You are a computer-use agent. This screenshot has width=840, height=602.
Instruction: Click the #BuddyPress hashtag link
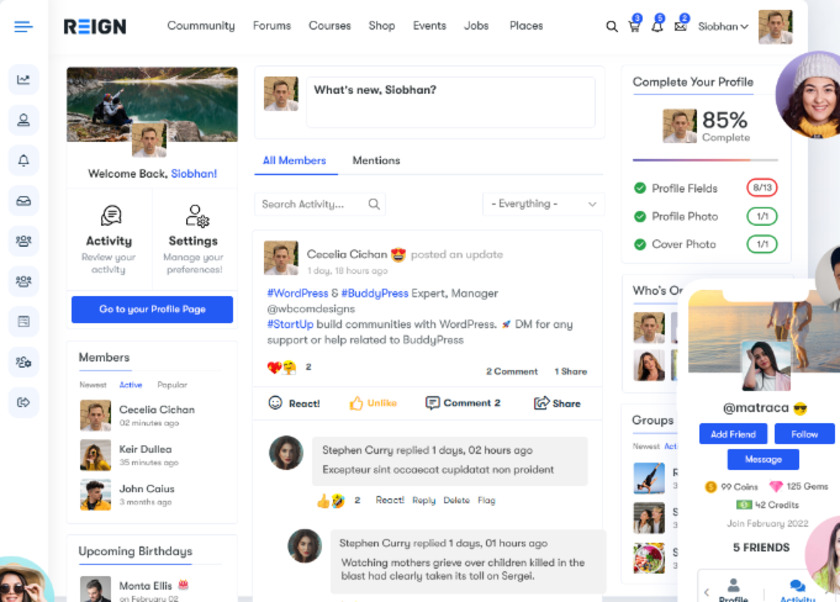coord(374,294)
